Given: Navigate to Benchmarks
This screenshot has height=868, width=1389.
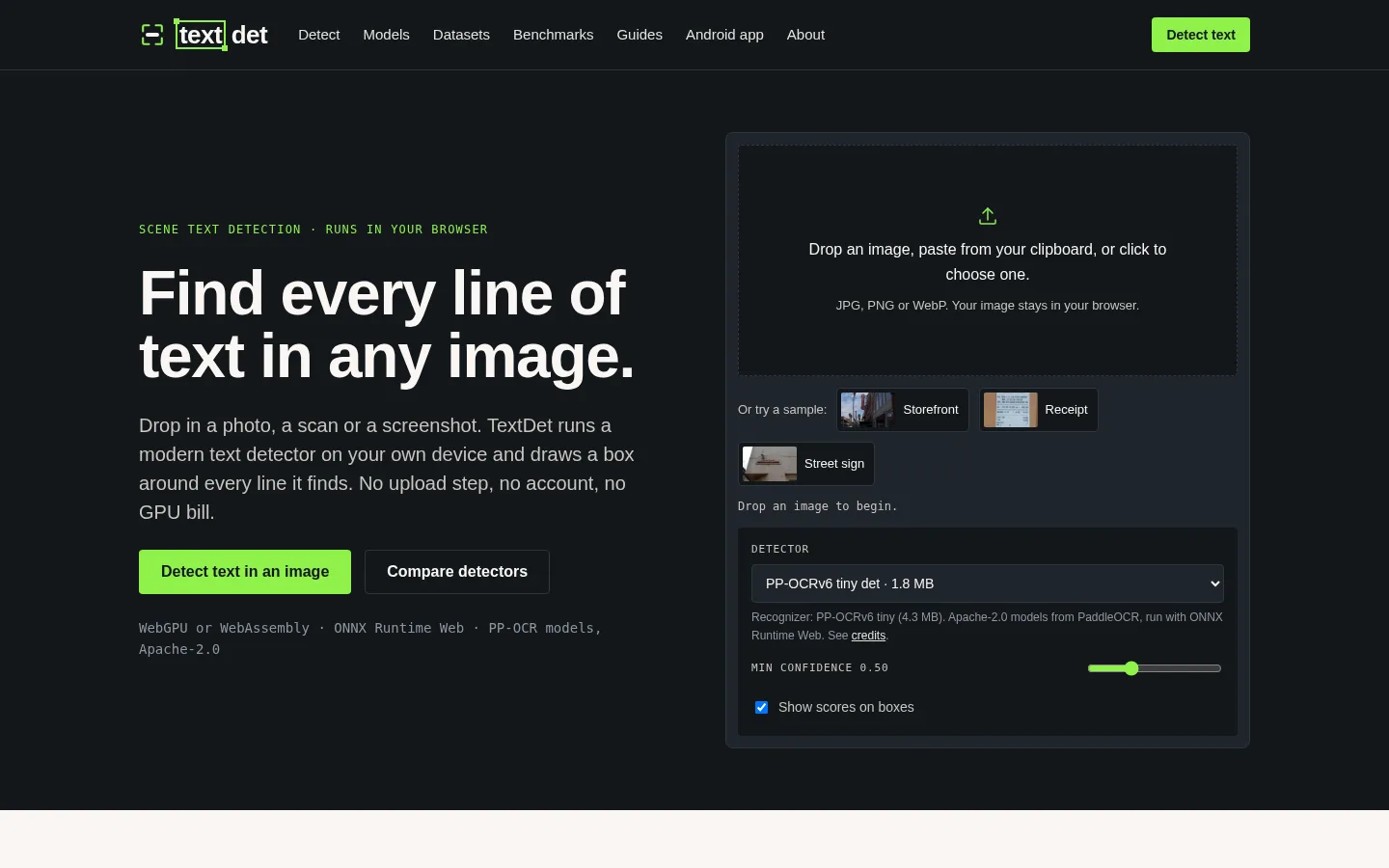Looking at the screenshot, I should (x=554, y=35).
